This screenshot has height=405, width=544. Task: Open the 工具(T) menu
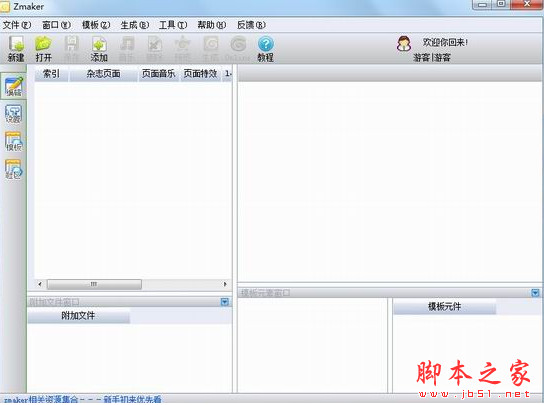173,25
